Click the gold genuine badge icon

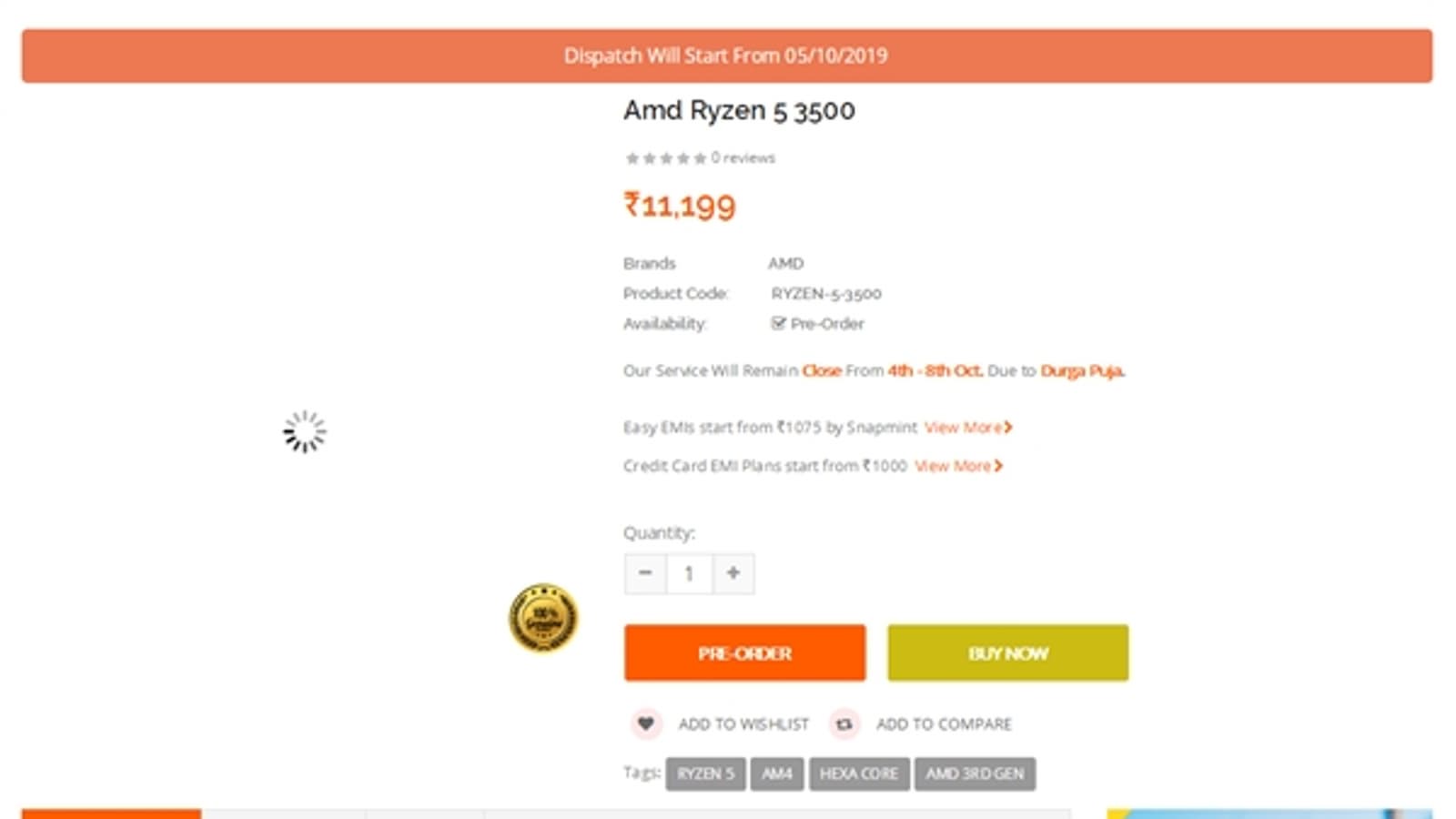coord(543,619)
